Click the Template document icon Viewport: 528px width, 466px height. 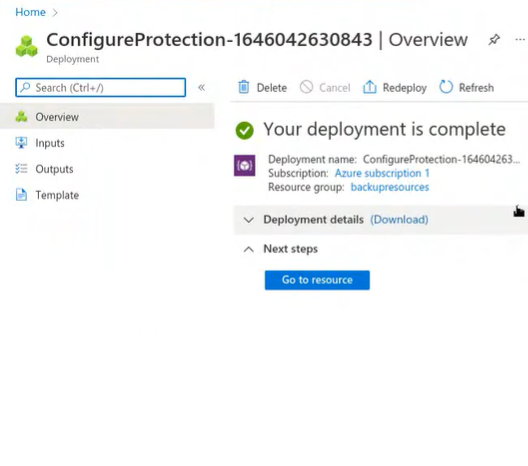tap(21, 195)
